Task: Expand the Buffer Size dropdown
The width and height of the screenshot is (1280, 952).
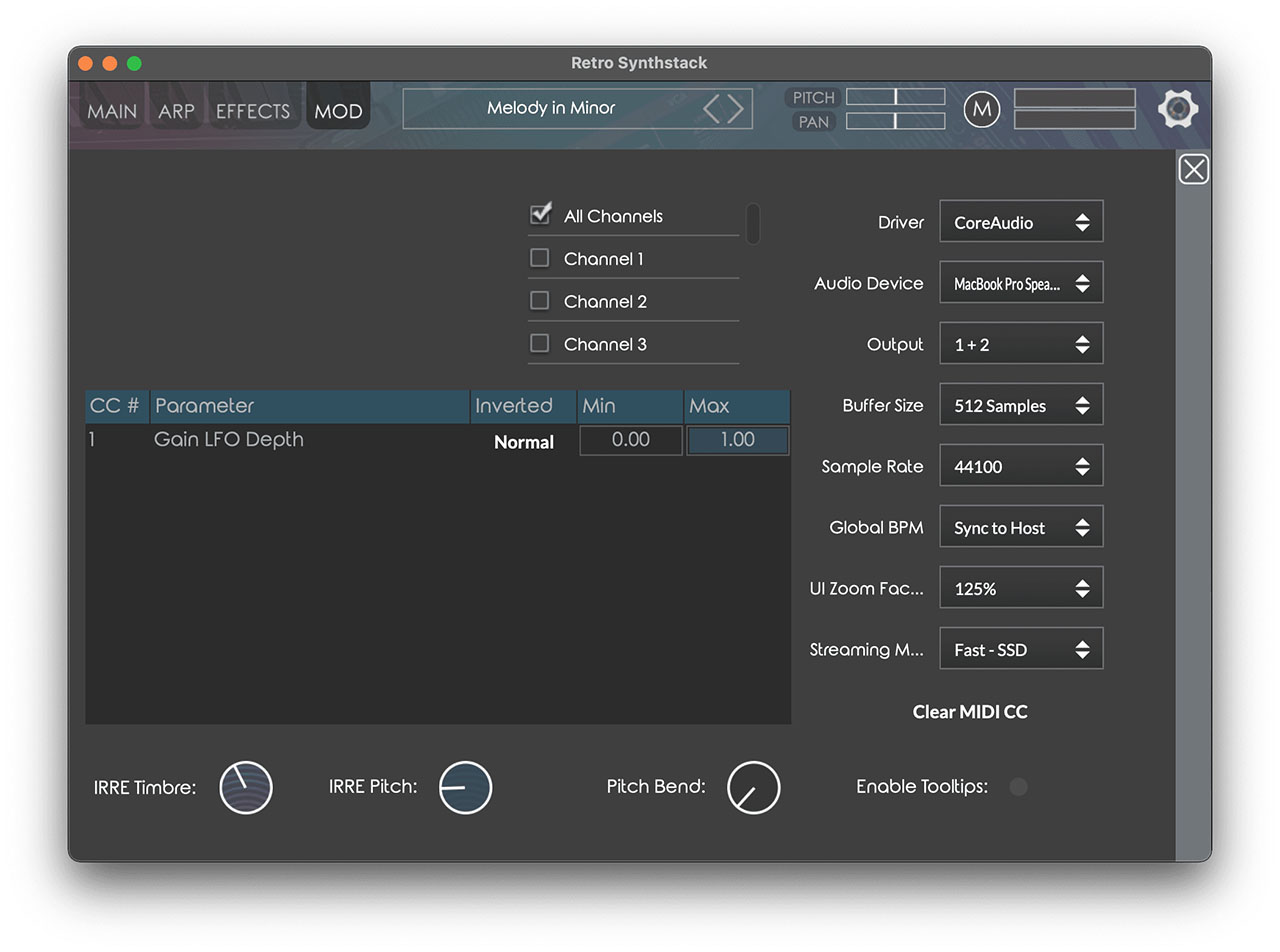Action: pyautogui.click(x=1020, y=405)
